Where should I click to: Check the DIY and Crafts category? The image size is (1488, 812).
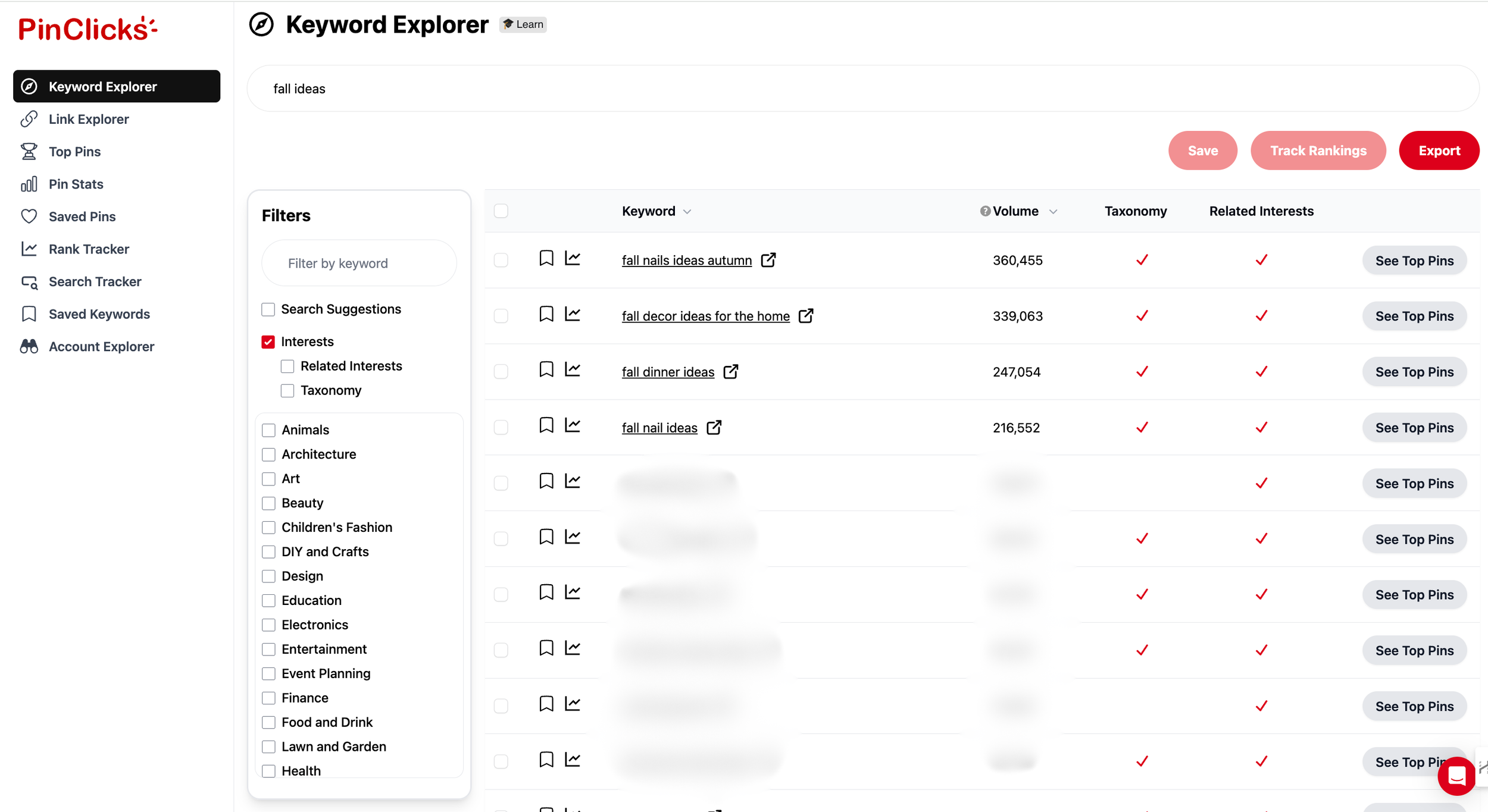[x=268, y=551]
